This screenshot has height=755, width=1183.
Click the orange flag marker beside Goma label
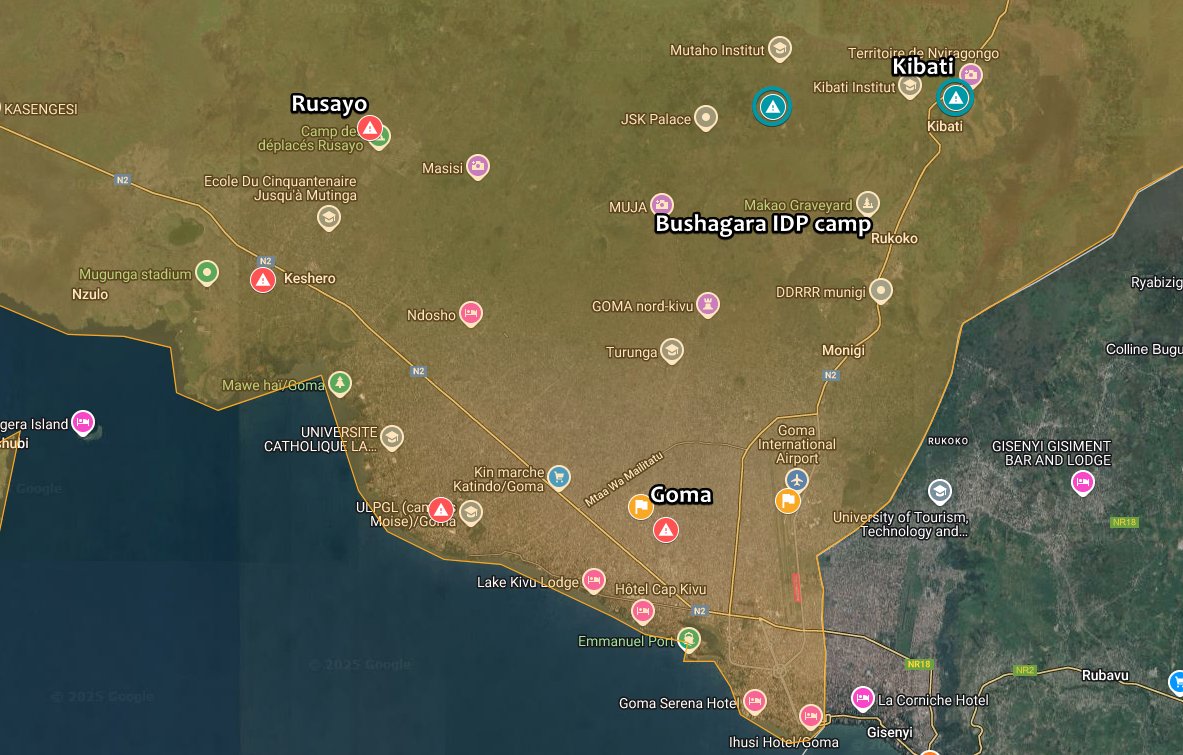[x=641, y=506]
